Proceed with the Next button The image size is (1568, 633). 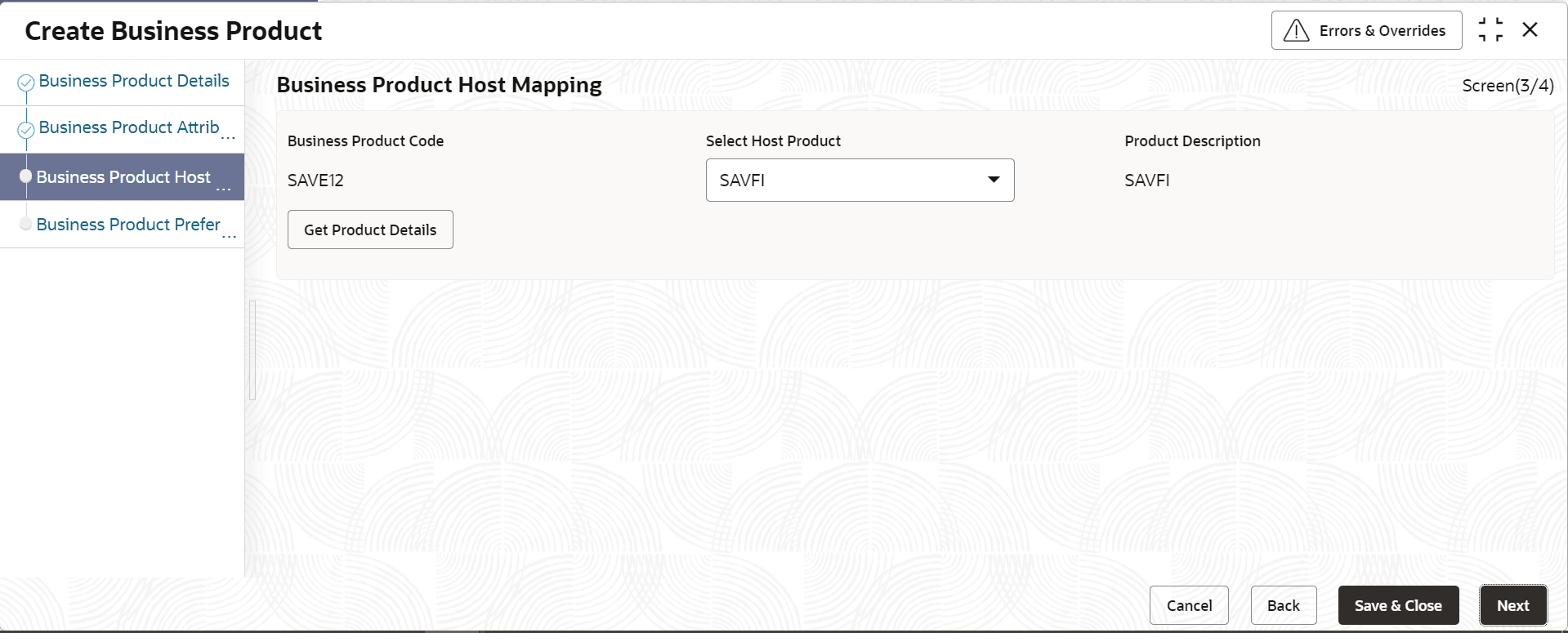(1512, 605)
